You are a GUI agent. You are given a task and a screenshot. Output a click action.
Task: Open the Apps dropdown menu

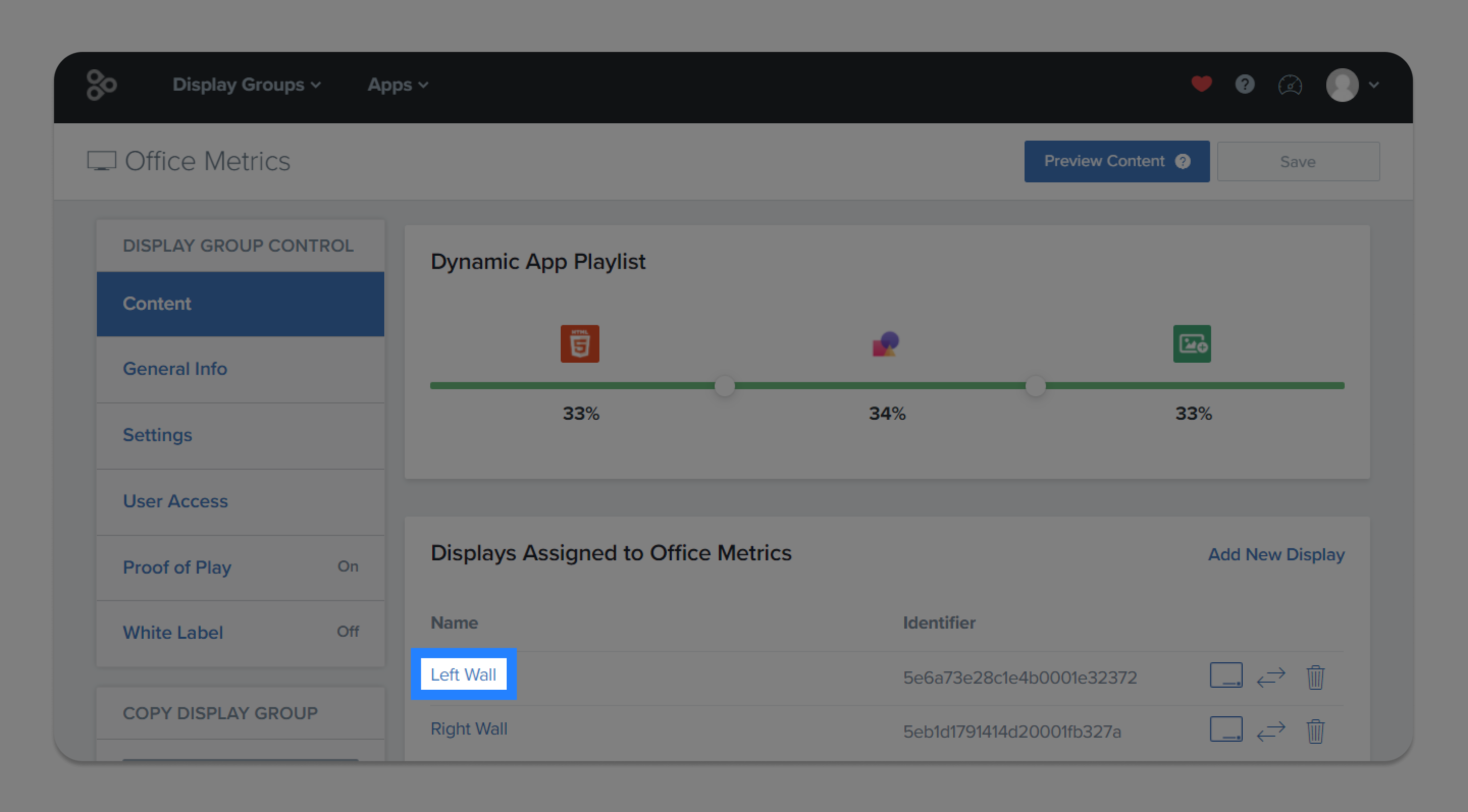click(x=397, y=85)
